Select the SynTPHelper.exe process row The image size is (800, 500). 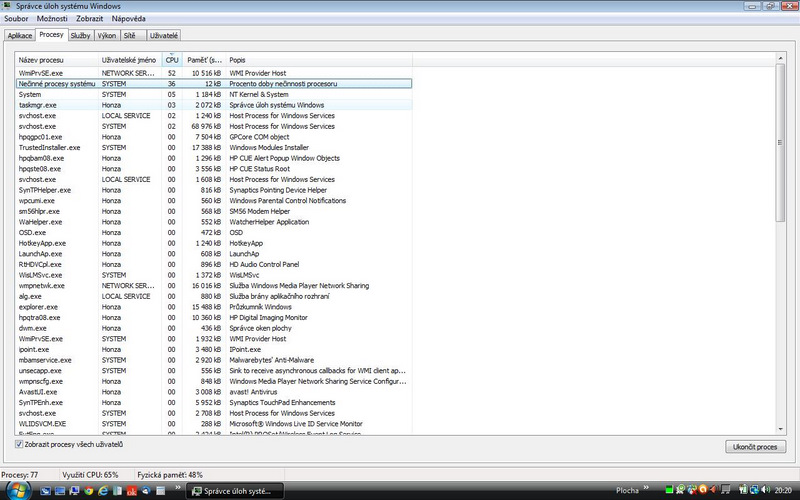[213, 190]
